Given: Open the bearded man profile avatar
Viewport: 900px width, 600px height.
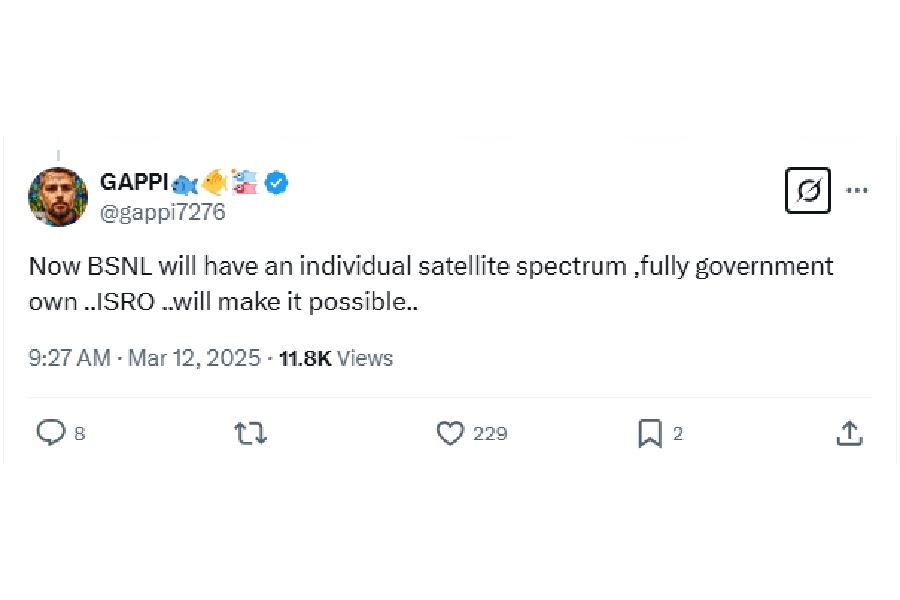Looking at the screenshot, I should (x=58, y=196).
